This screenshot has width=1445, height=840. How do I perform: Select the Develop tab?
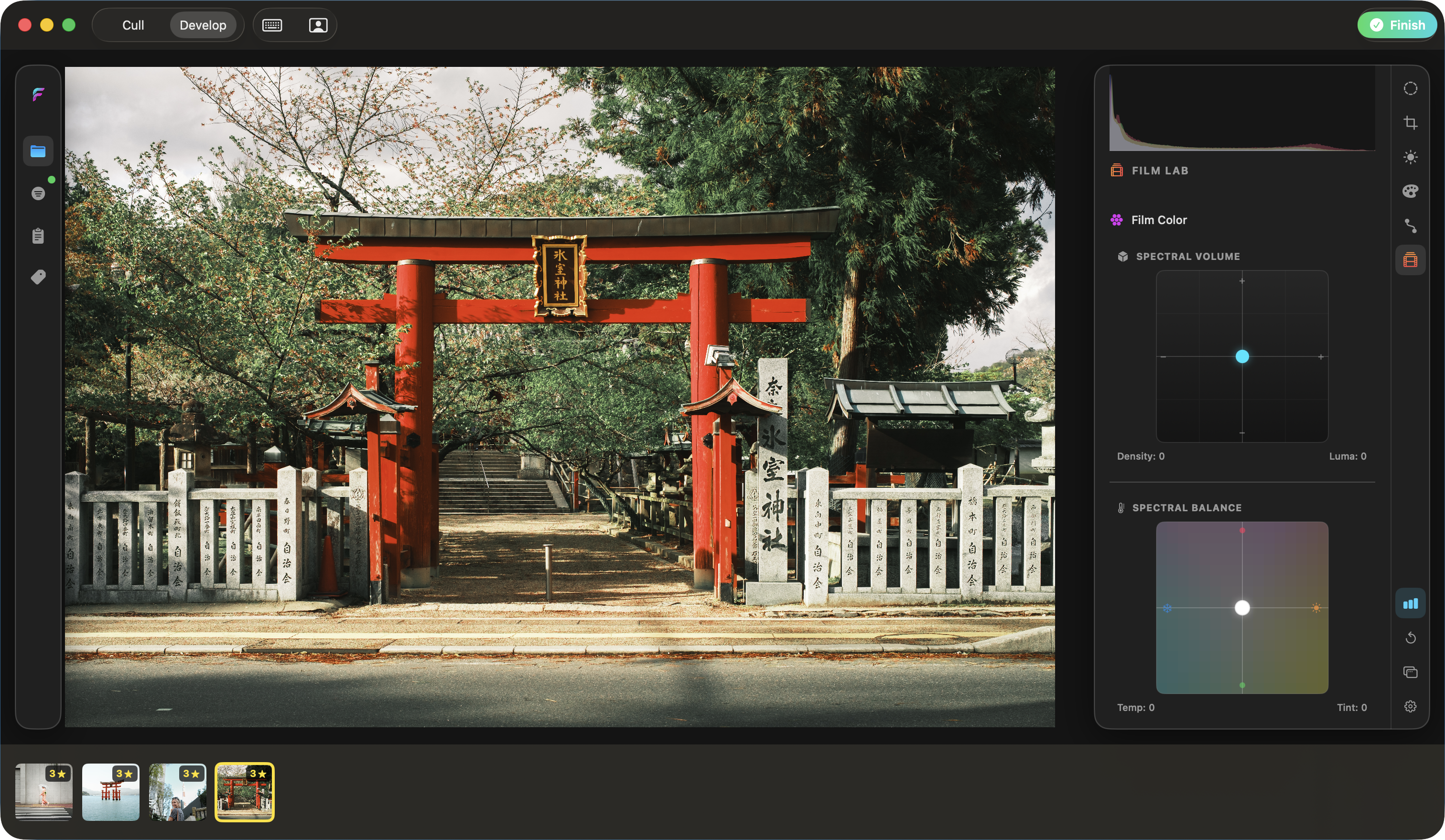click(203, 25)
